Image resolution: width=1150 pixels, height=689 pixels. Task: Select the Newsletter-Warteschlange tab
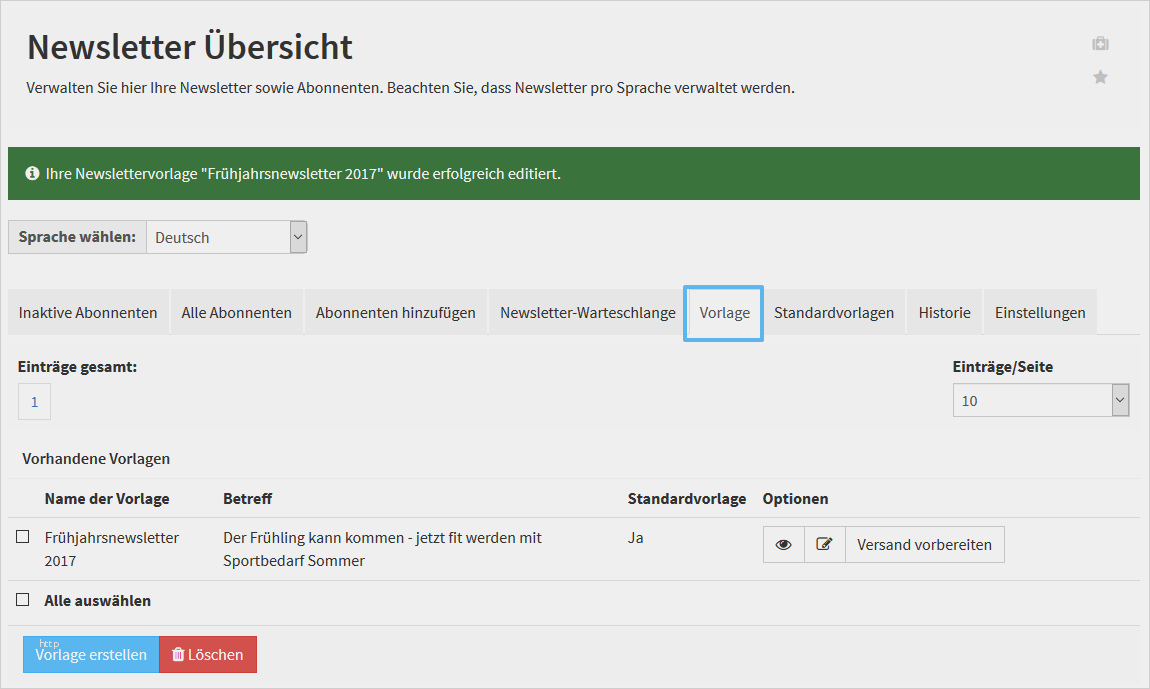point(587,312)
